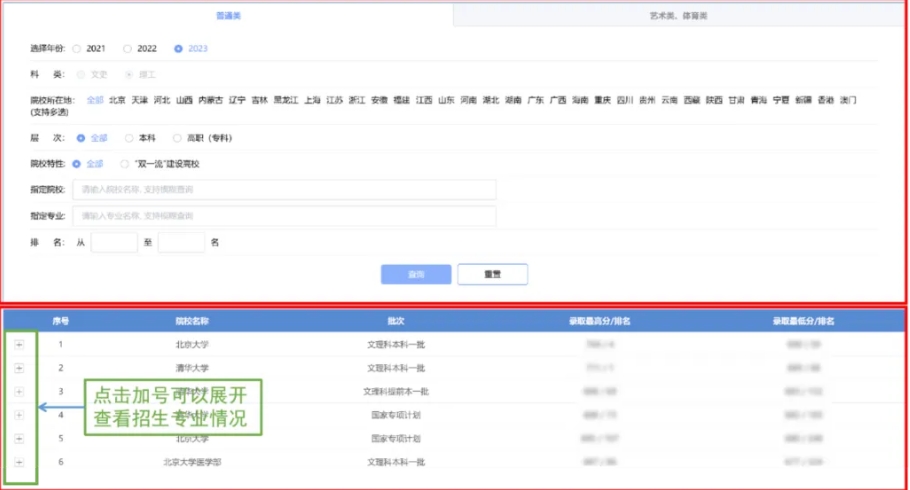The width and height of the screenshot is (910, 490).
Task: Filter by 四川 province
Action: (x=625, y=100)
